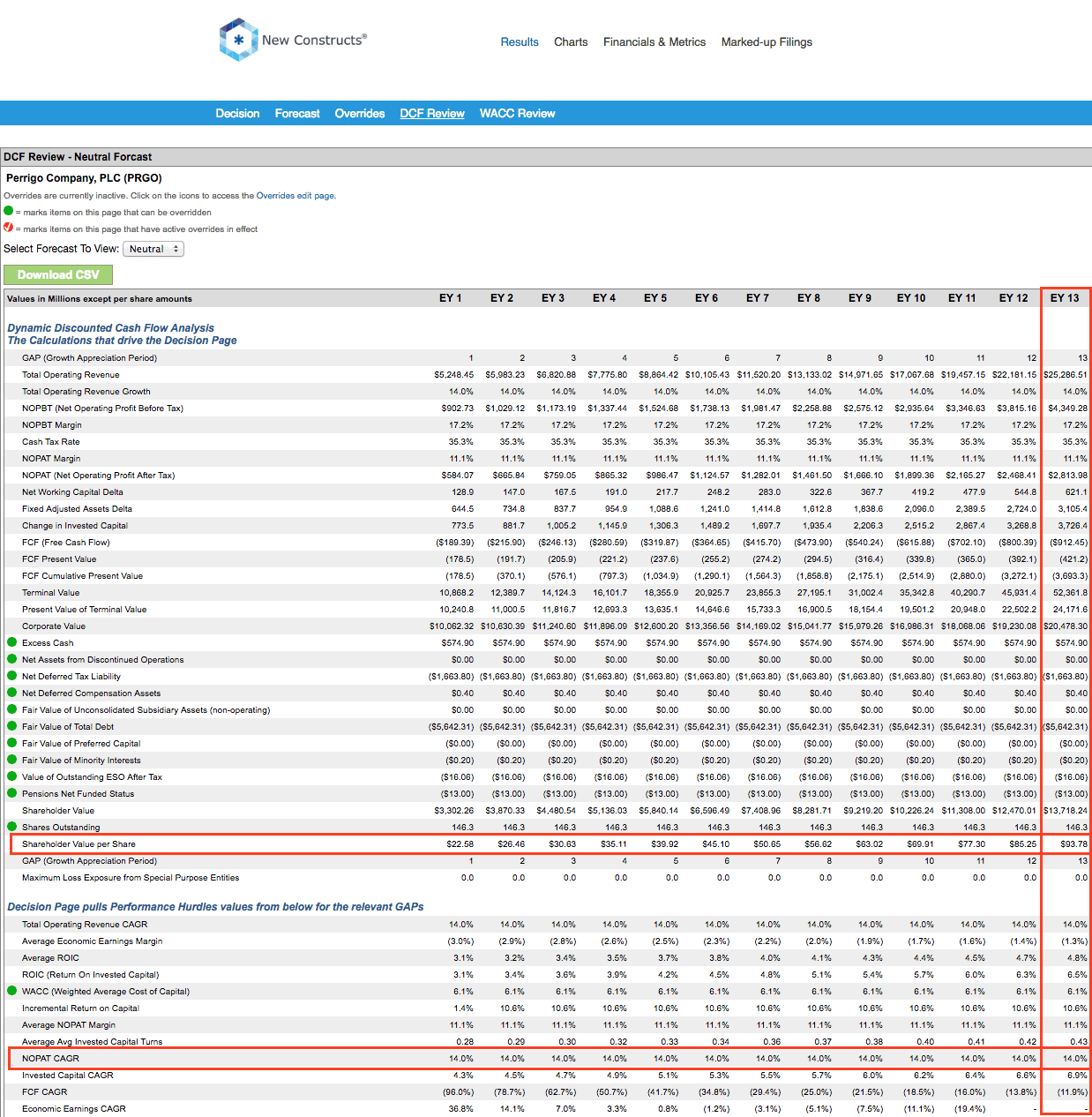
Task: Follow the Overrides edit page link
Action: click(295, 196)
